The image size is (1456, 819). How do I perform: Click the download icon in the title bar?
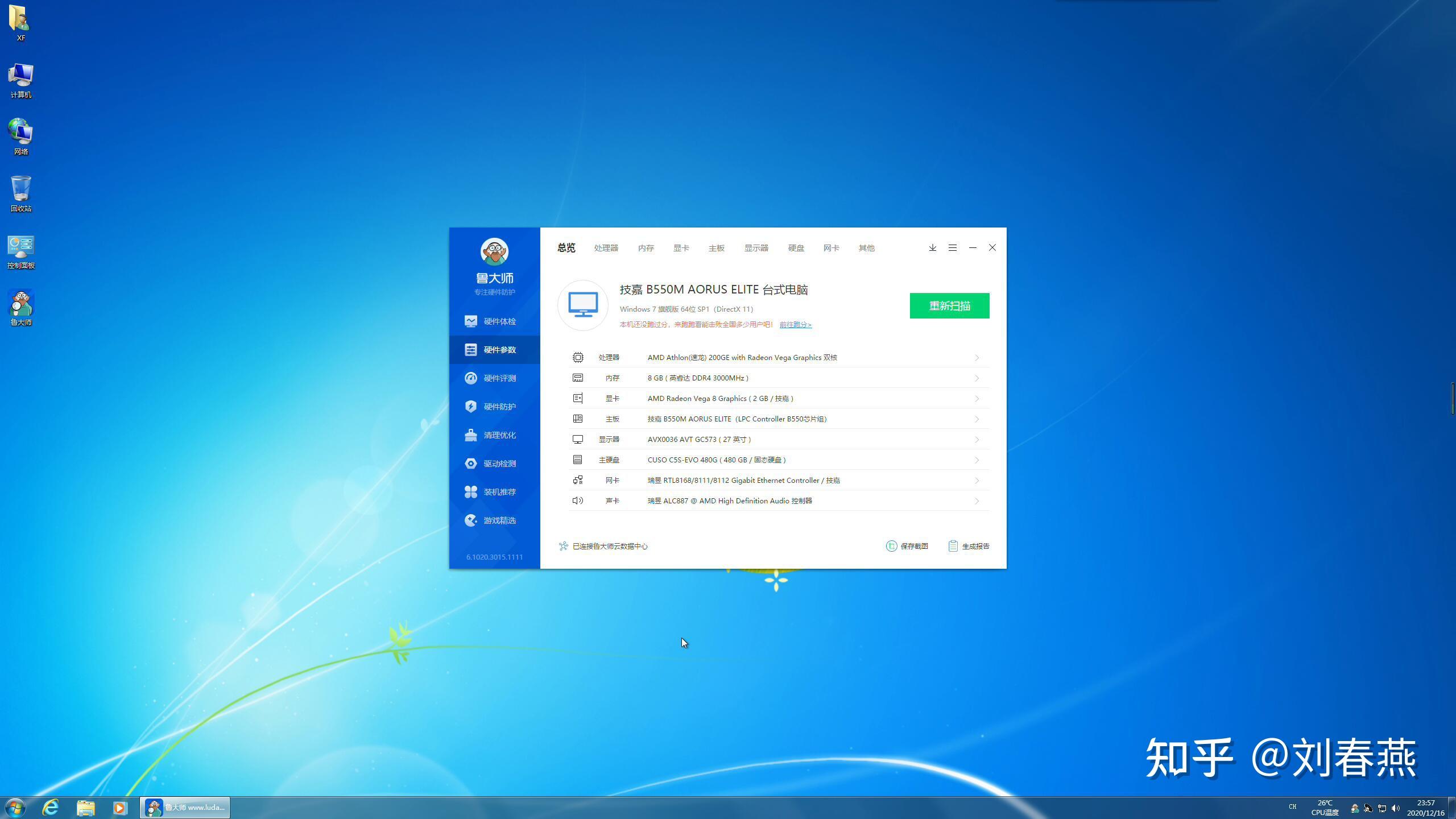click(x=932, y=247)
